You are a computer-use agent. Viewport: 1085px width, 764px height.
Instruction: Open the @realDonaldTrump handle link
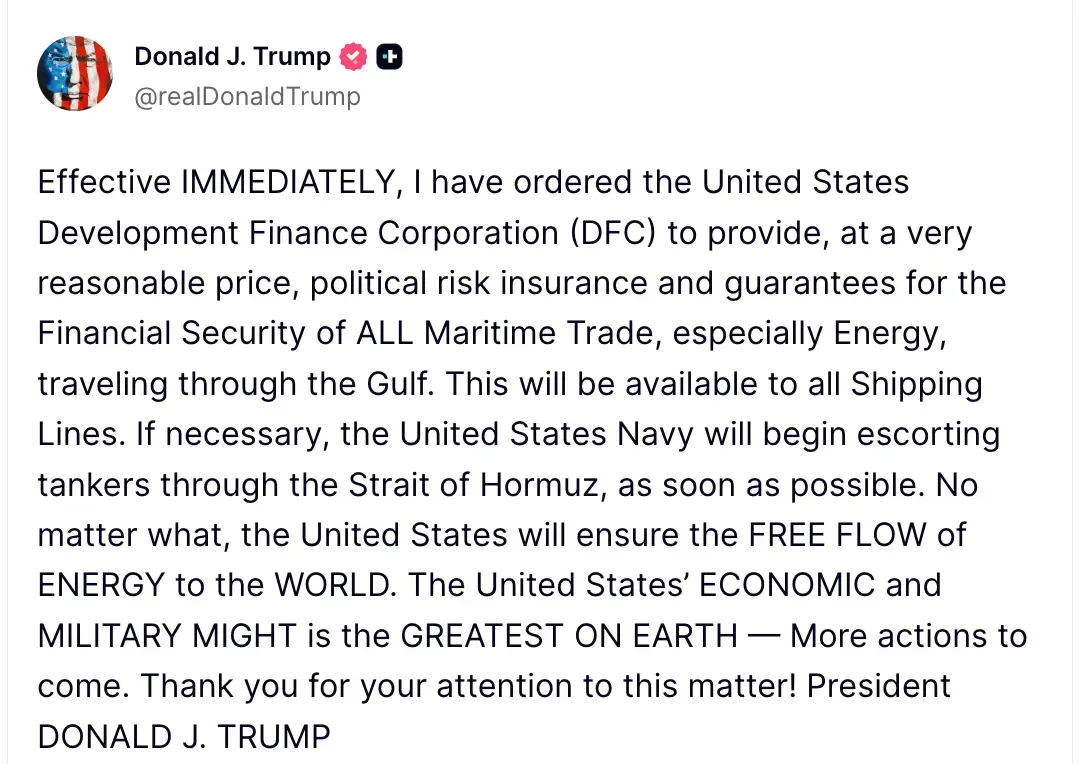click(247, 97)
